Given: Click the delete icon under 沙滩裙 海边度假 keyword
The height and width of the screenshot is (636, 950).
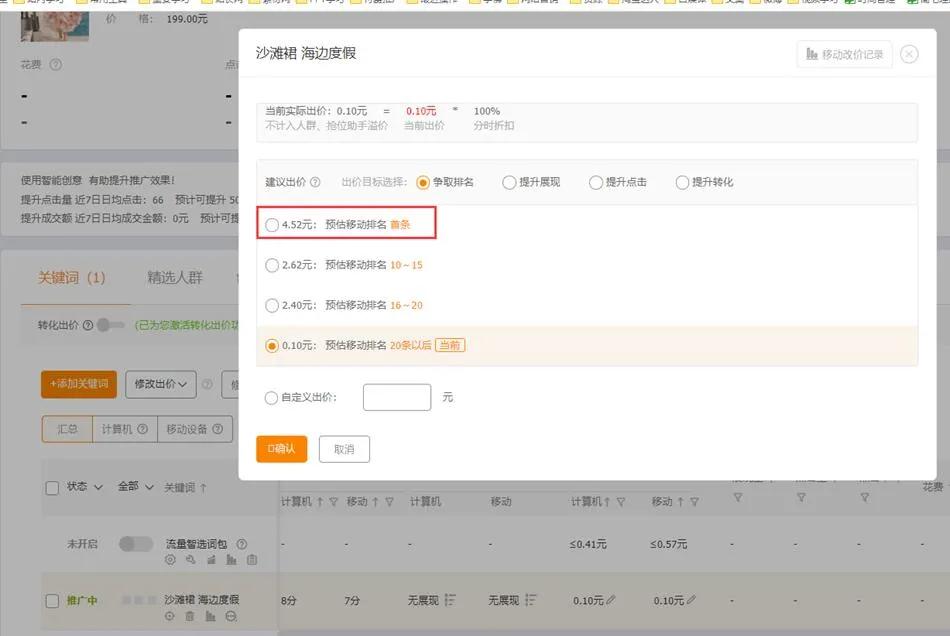Looking at the screenshot, I should point(190,615).
